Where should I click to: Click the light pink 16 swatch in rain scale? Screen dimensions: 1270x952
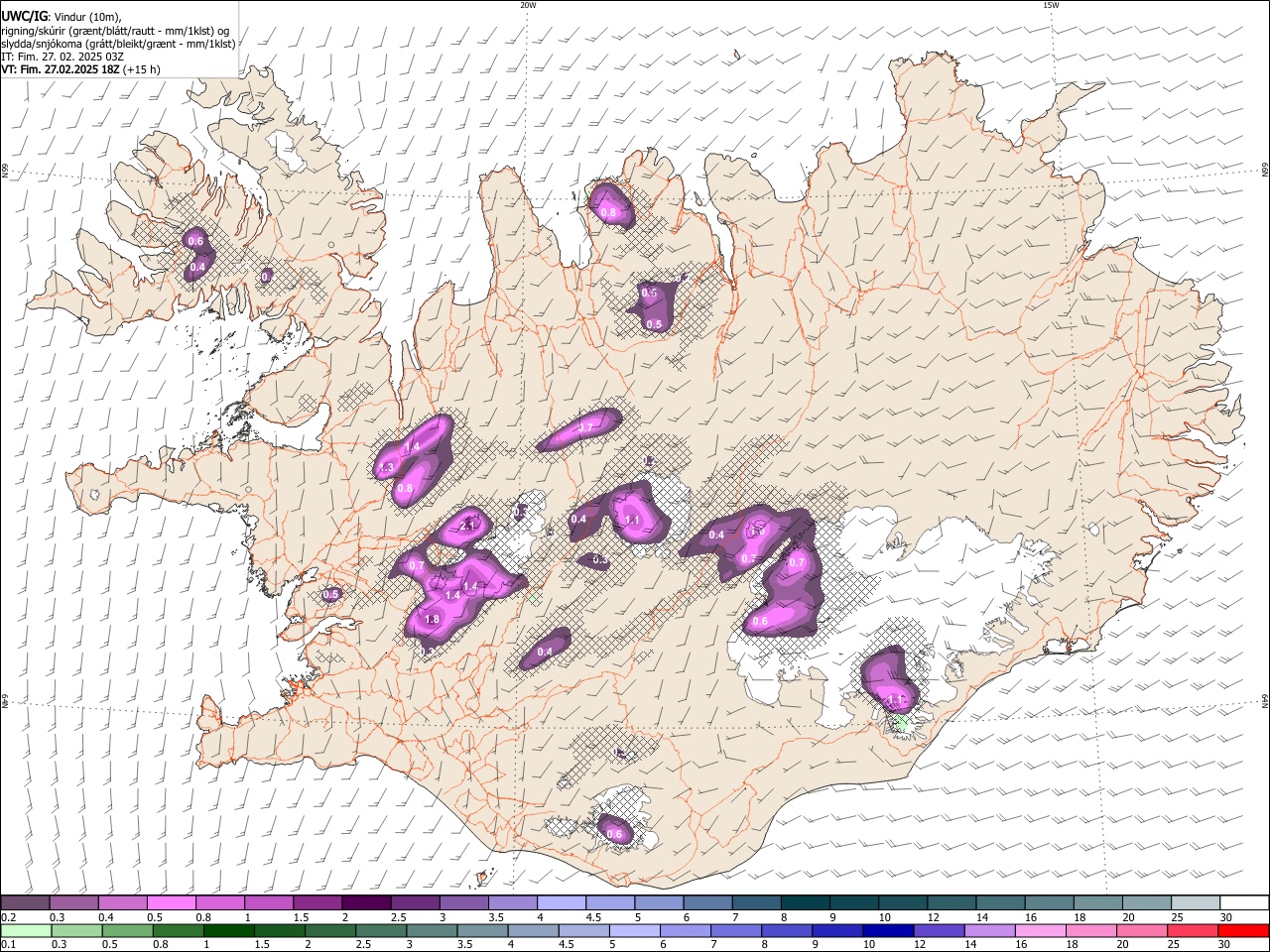(1041, 930)
